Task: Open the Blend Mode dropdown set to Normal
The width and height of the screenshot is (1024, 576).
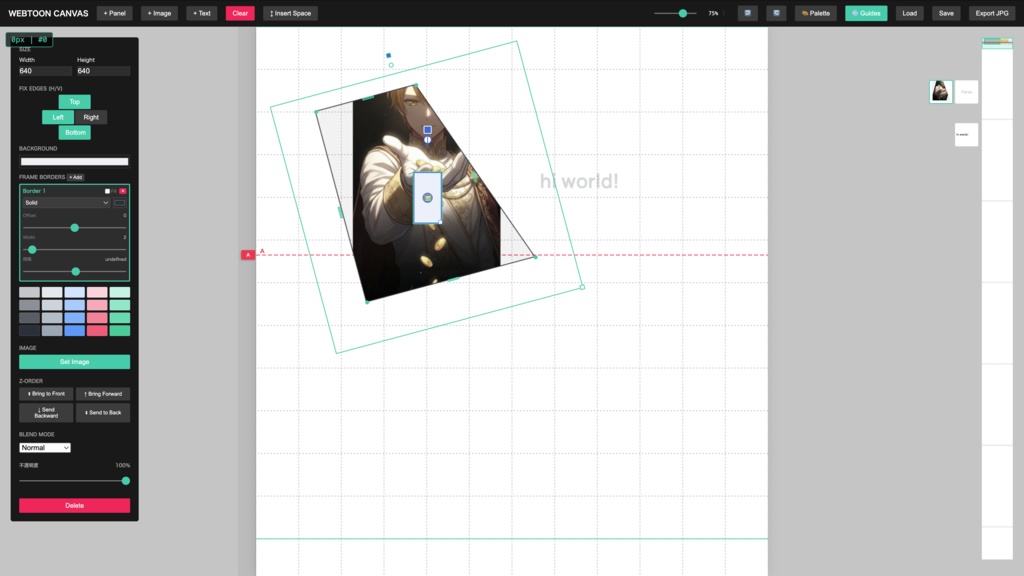Action: pos(44,447)
